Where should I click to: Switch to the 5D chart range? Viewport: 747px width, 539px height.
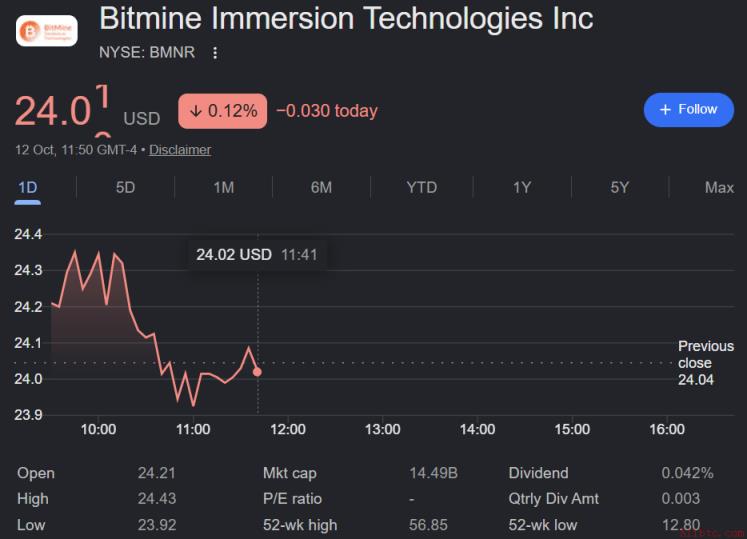(125, 188)
